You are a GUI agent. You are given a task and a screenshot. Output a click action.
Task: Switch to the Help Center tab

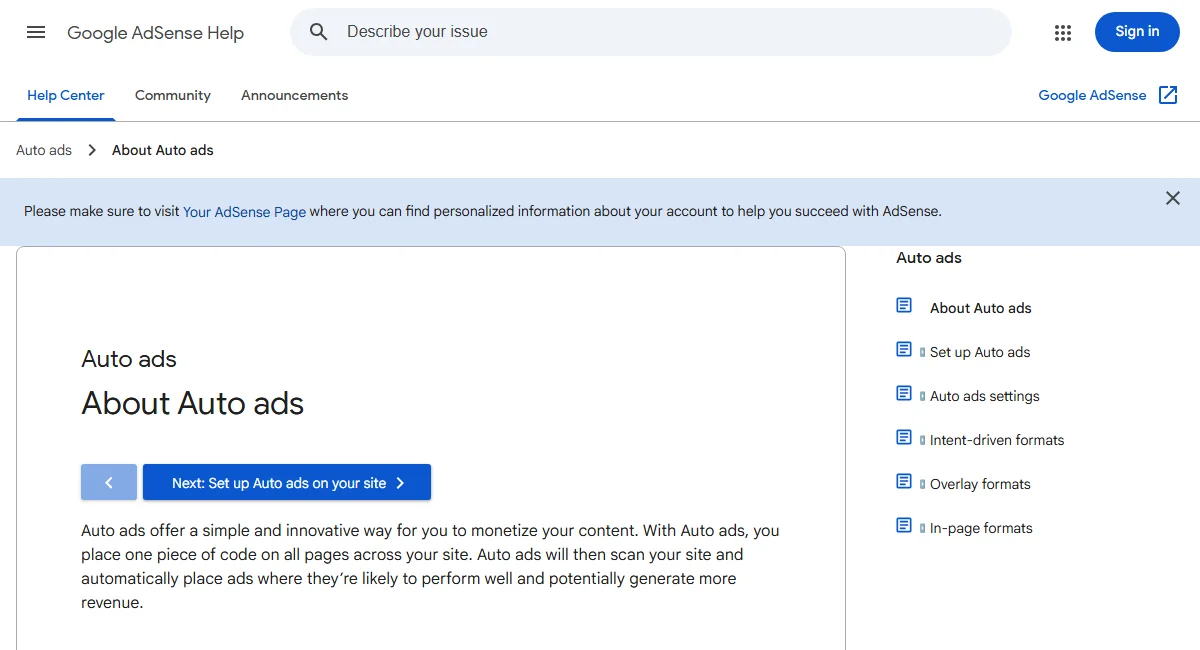66,96
